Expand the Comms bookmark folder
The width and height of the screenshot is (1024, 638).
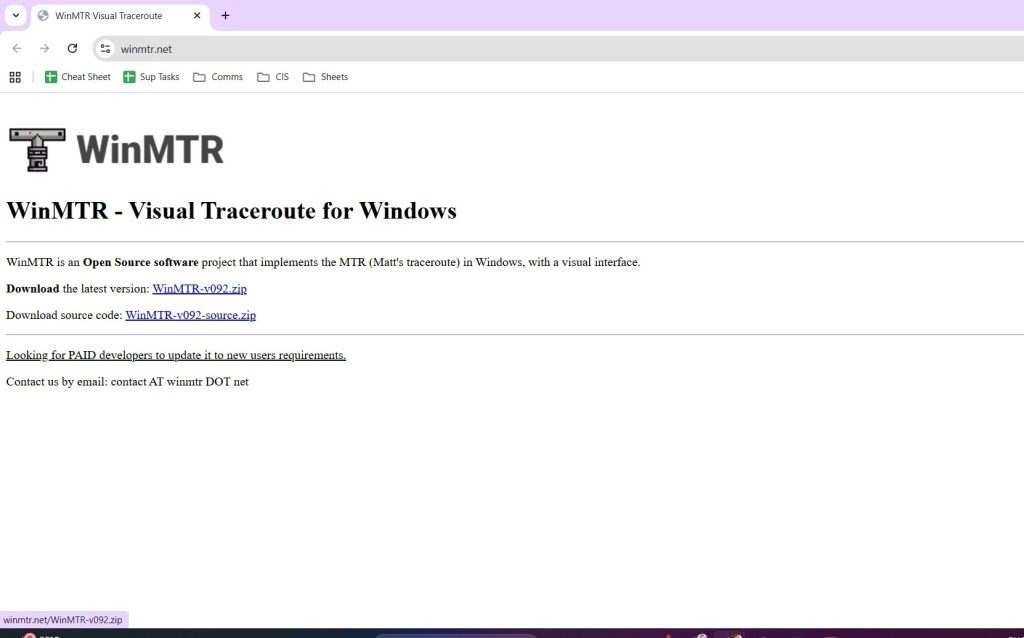[x=218, y=77]
